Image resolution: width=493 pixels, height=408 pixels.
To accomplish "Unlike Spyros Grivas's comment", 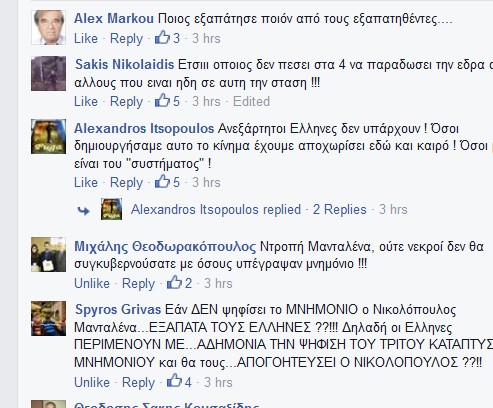I will [x=92, y=382].
